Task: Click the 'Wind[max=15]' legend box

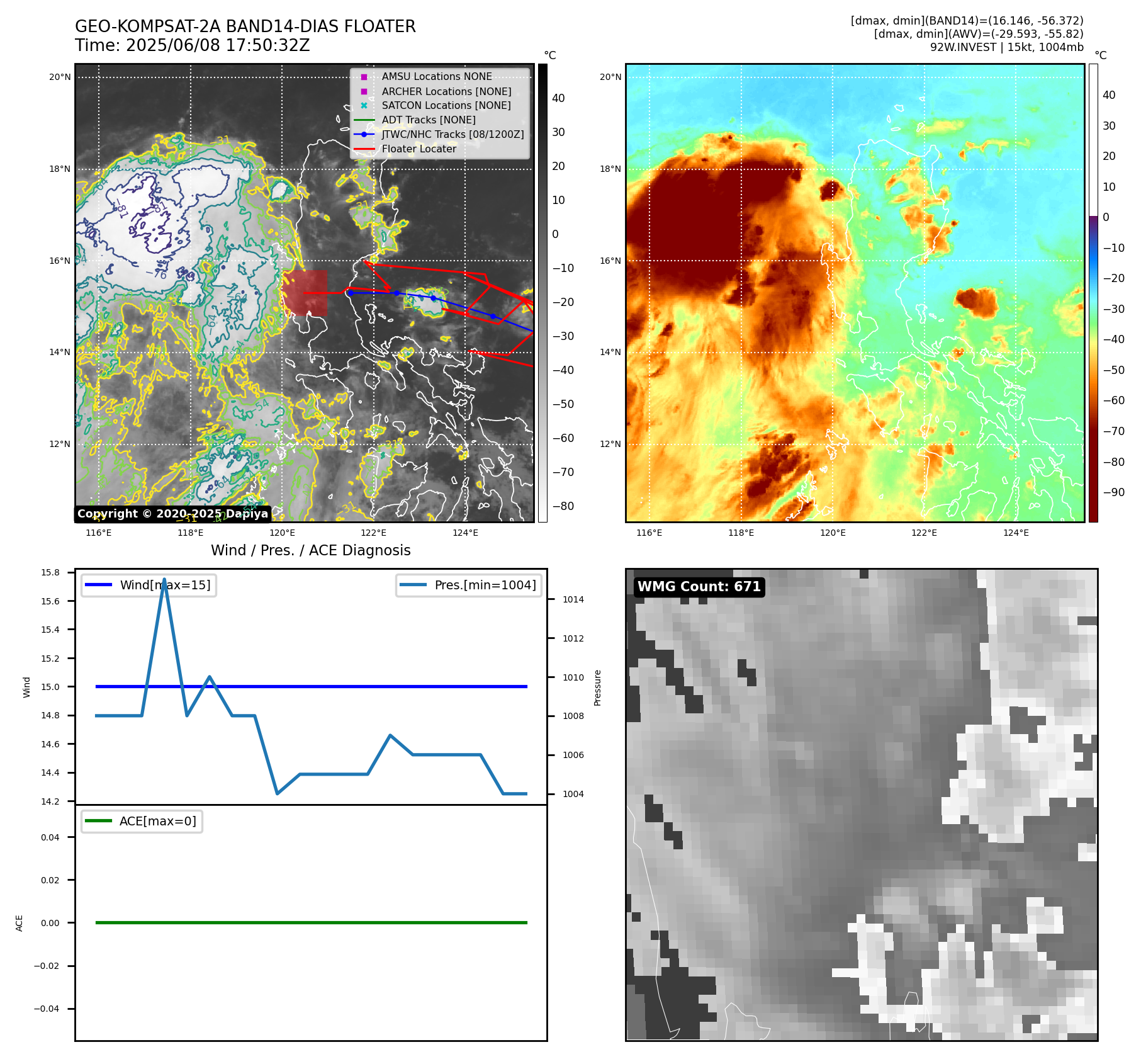Action: coord(149,586)
